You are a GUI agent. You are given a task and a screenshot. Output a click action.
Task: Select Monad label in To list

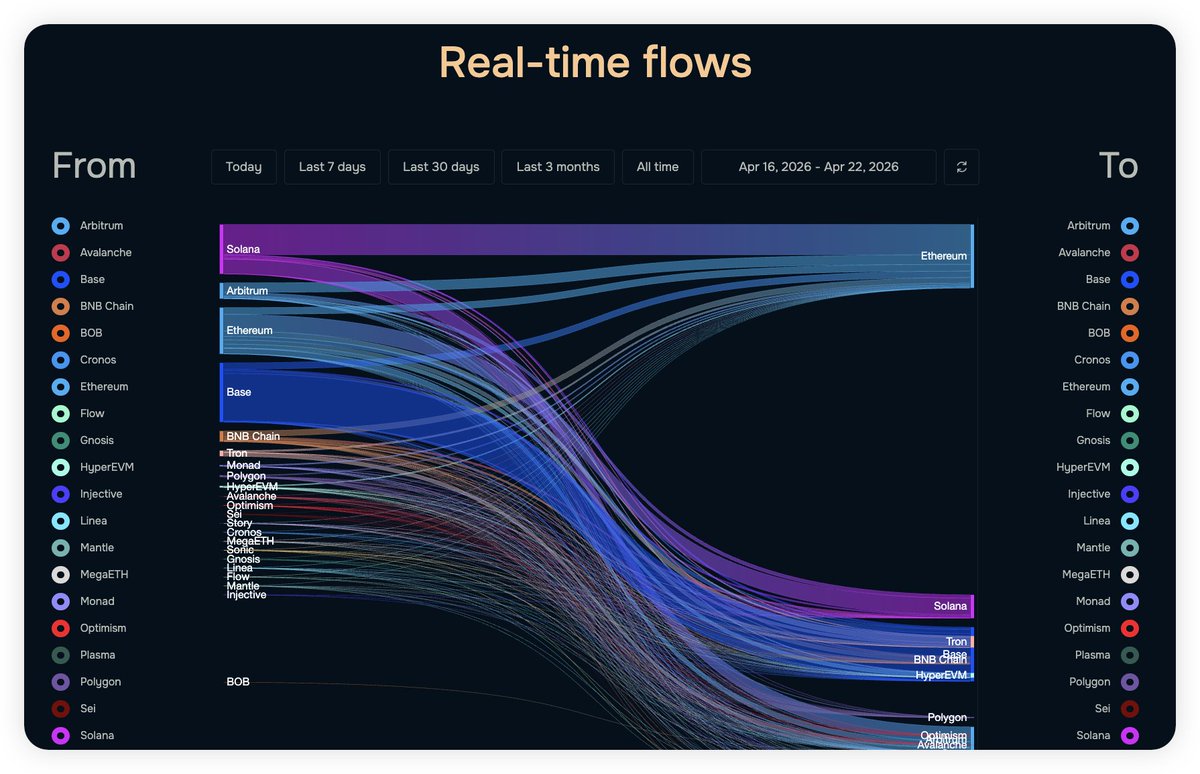click(x=1092, y=601)
